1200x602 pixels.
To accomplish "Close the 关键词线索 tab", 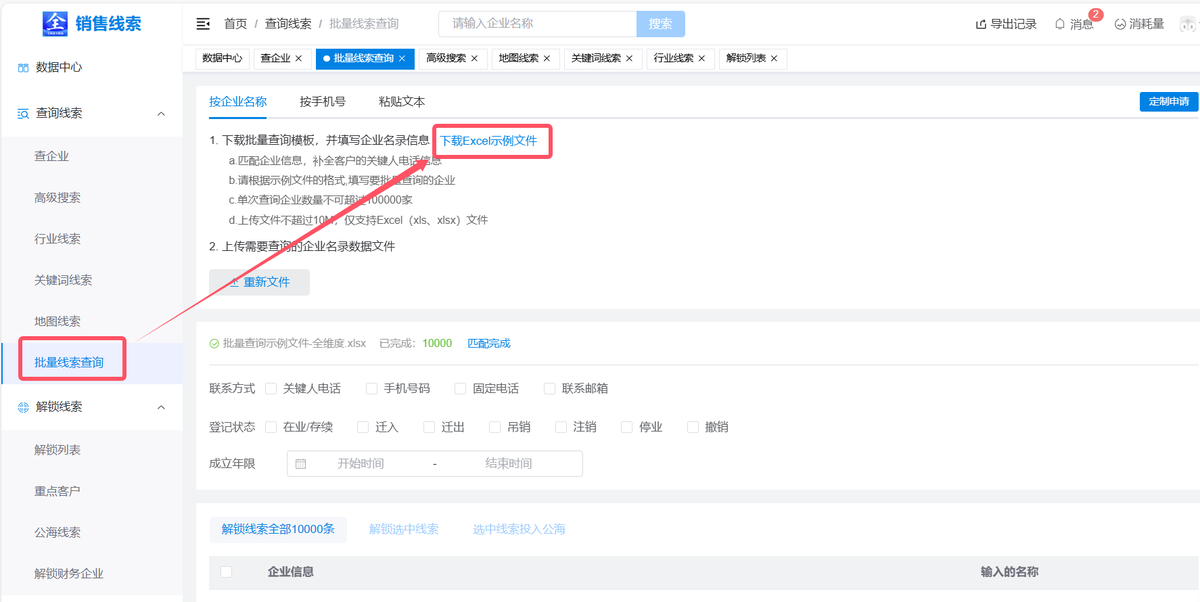I will 629,59.
